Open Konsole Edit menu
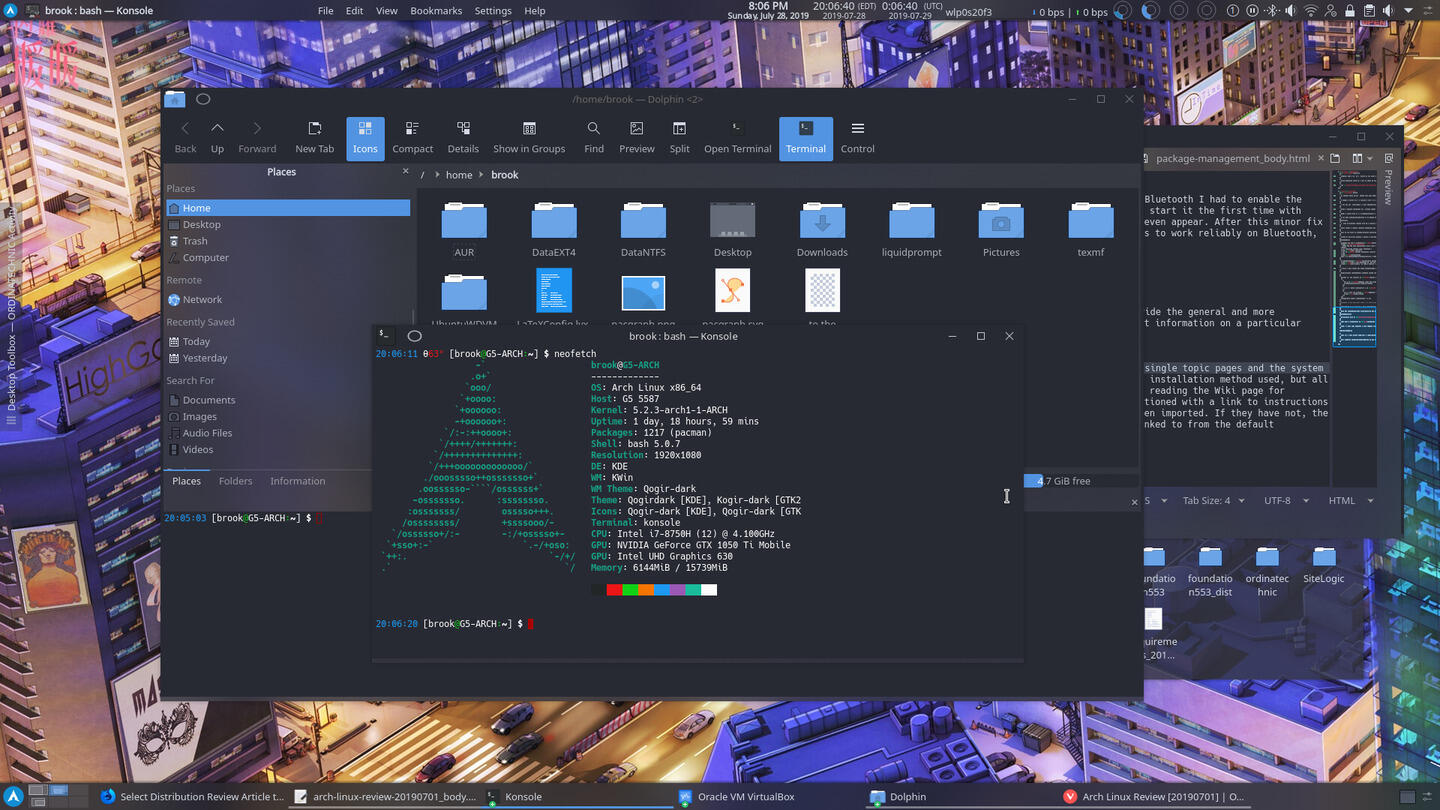This screenshot has width=1440, height=810. (354, 11)
